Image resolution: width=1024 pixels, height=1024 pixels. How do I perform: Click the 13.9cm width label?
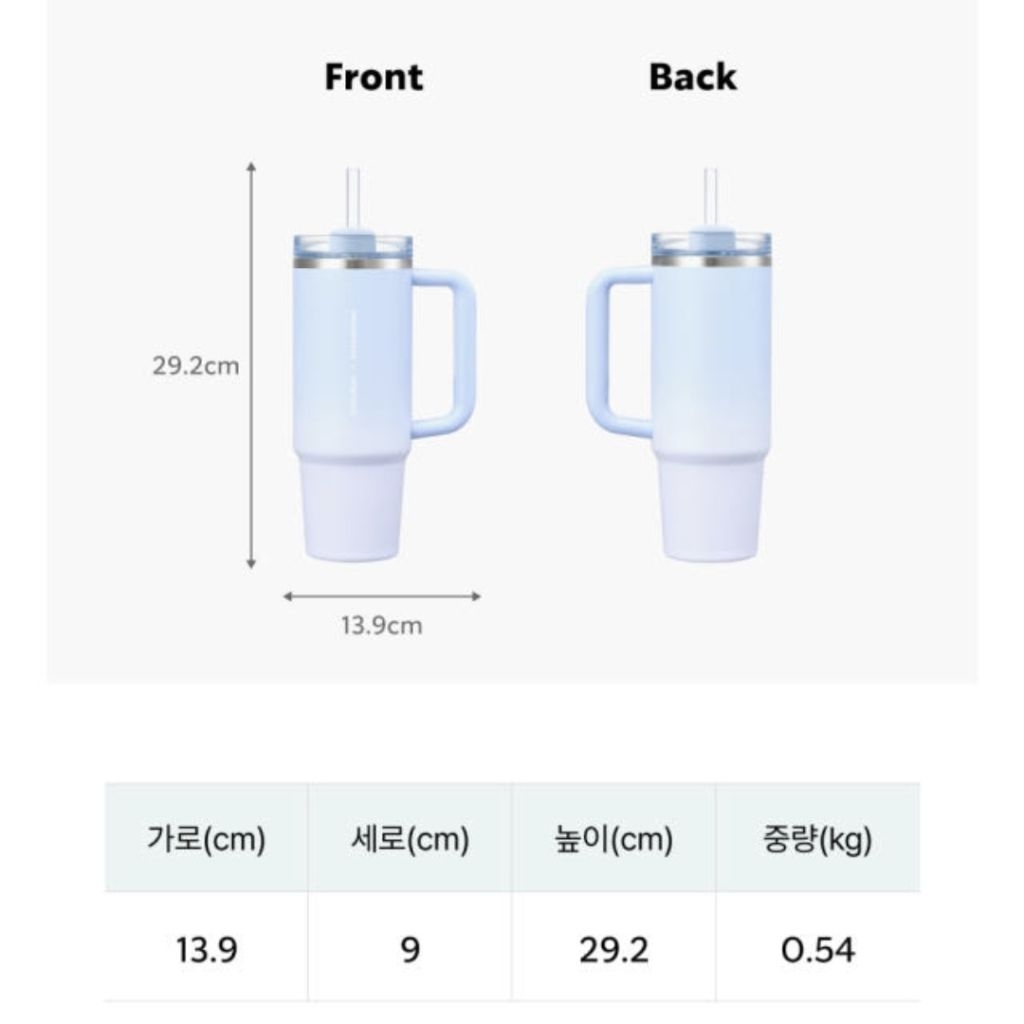click(x=382, y=626)
